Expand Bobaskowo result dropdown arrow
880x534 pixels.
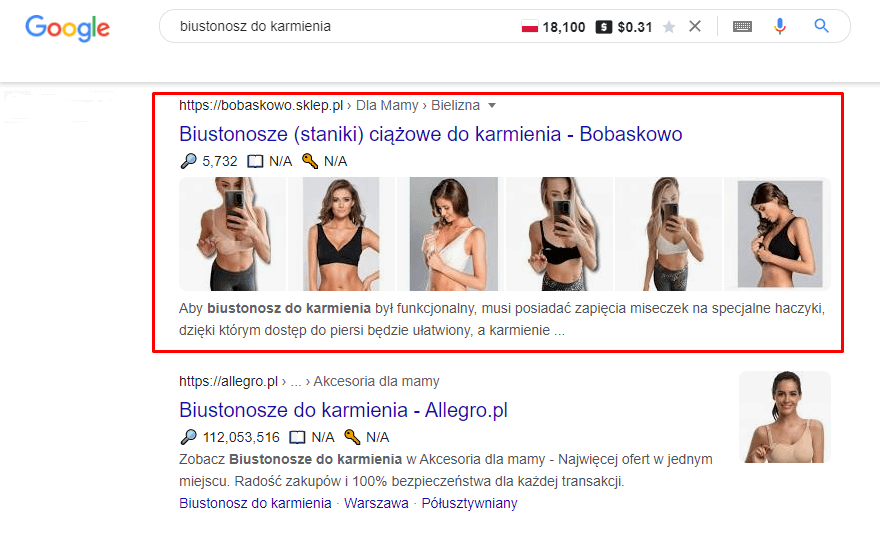click(492, 106)
